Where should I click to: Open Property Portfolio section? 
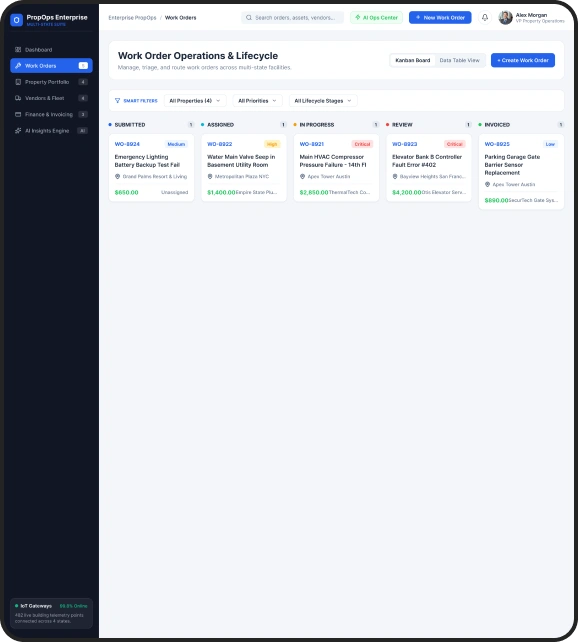pyautogui.click(x=52, y=82)
